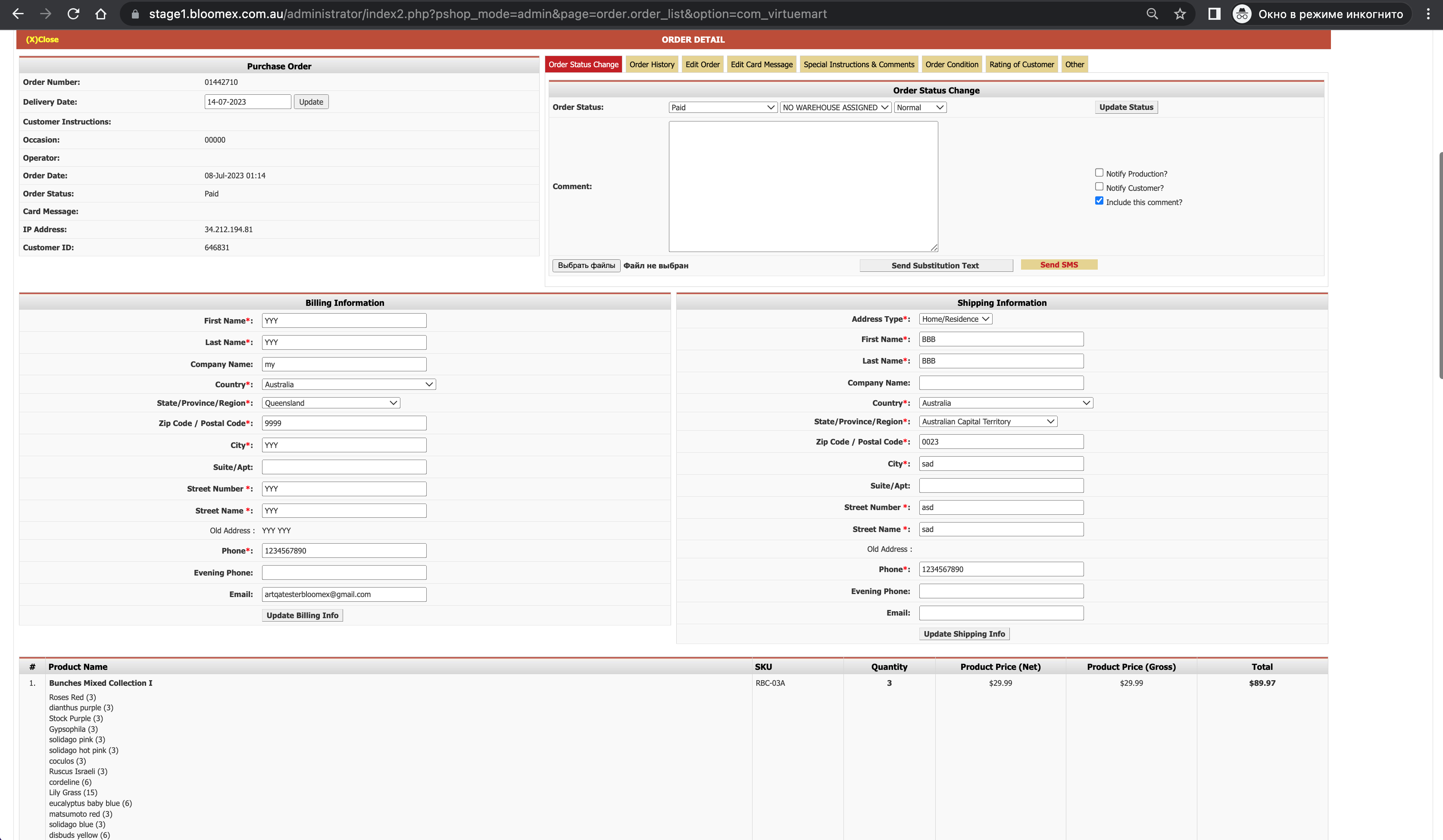Open Shipping Country Australia dropdown
Viewport: 1443px width, 840px height.
coord(1006,403)
